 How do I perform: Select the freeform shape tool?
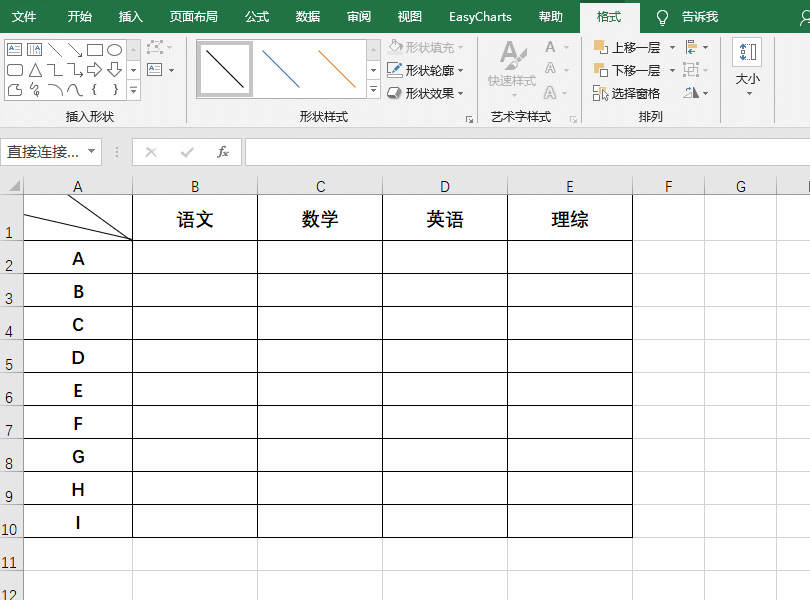coord(14,90)
